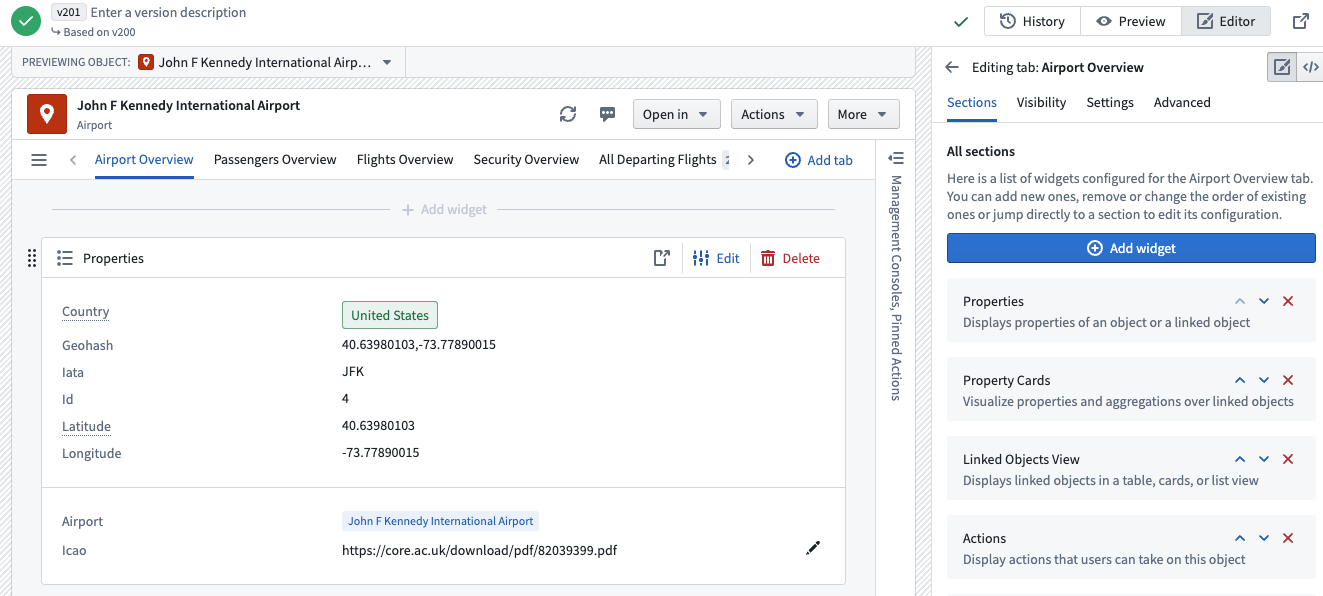Switch to Editor mode
Image resolution: width=1323 pixels, height=596 pixels.
pos(1226,21)
